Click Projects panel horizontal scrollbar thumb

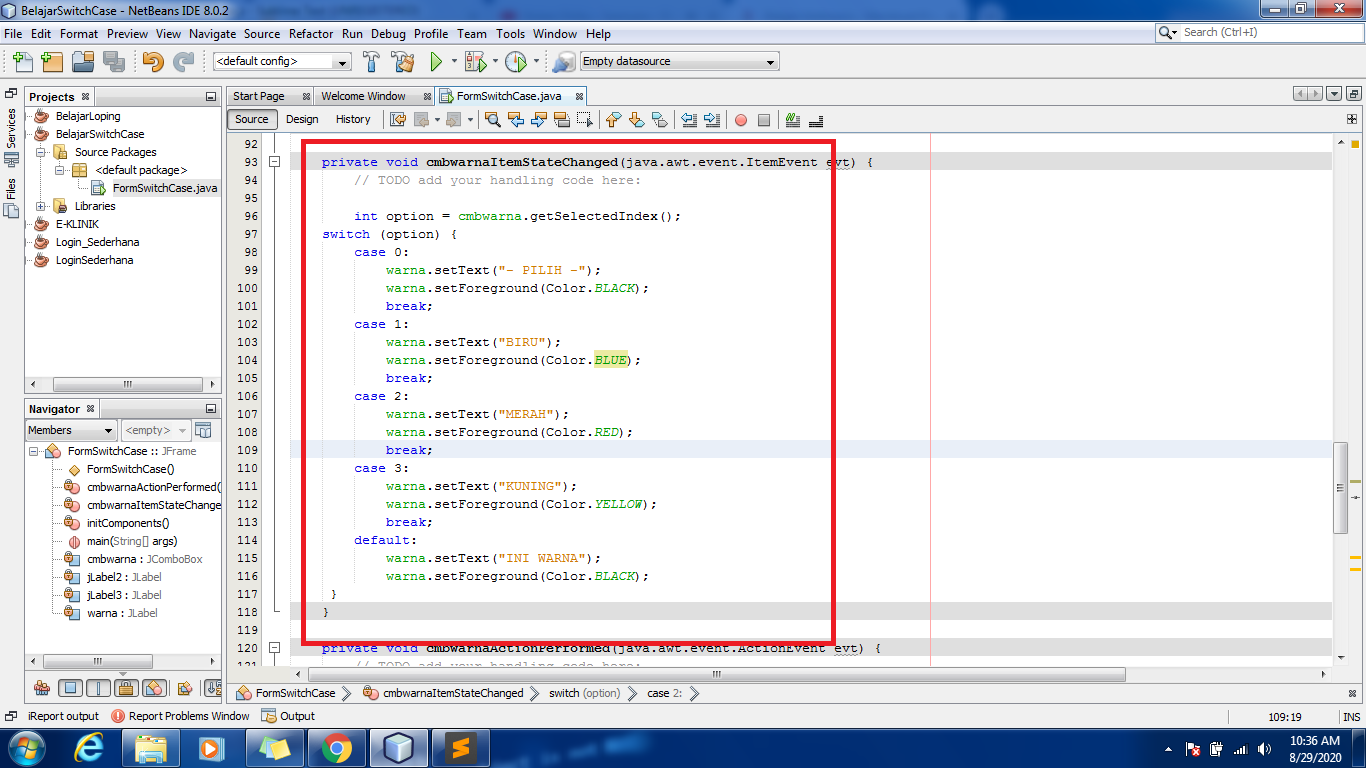coord(128,384)
